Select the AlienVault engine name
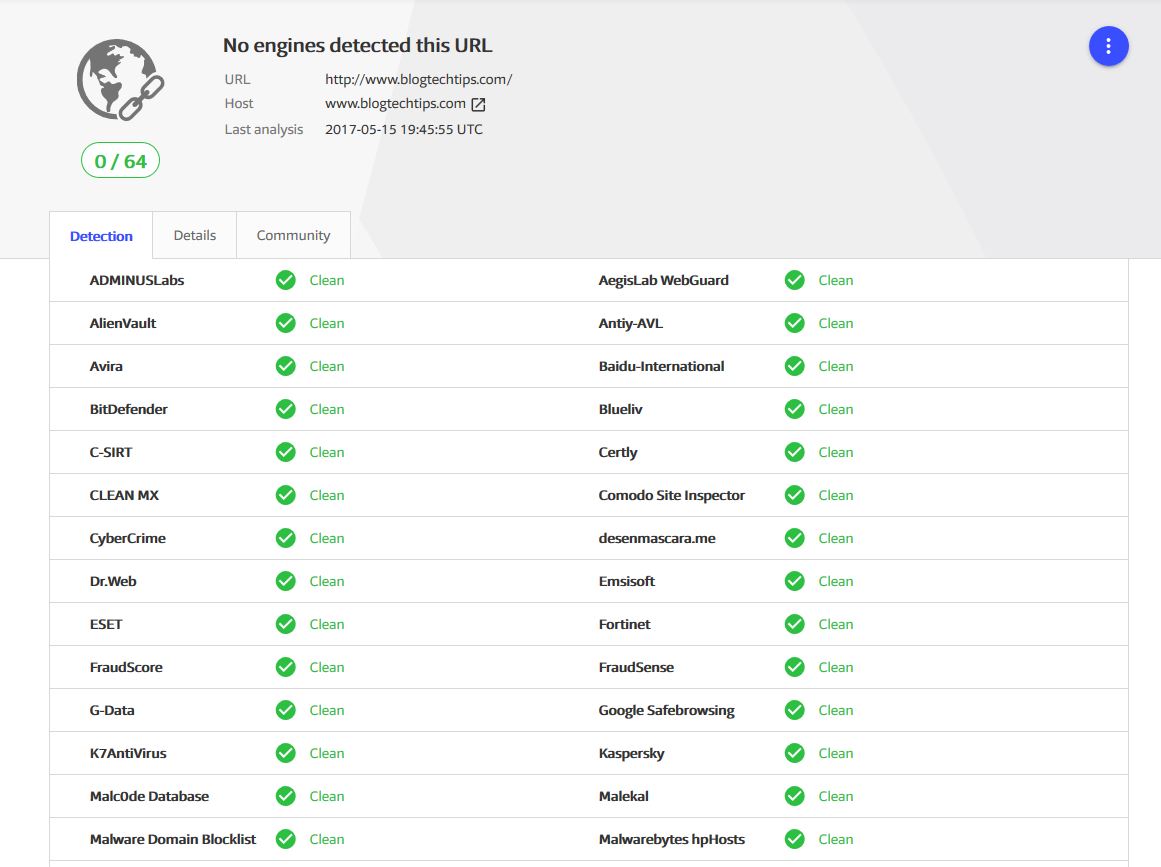Image resolution: width=1161 pixels, height=867 pixels. pyautogui.click(x=123, y=324)
